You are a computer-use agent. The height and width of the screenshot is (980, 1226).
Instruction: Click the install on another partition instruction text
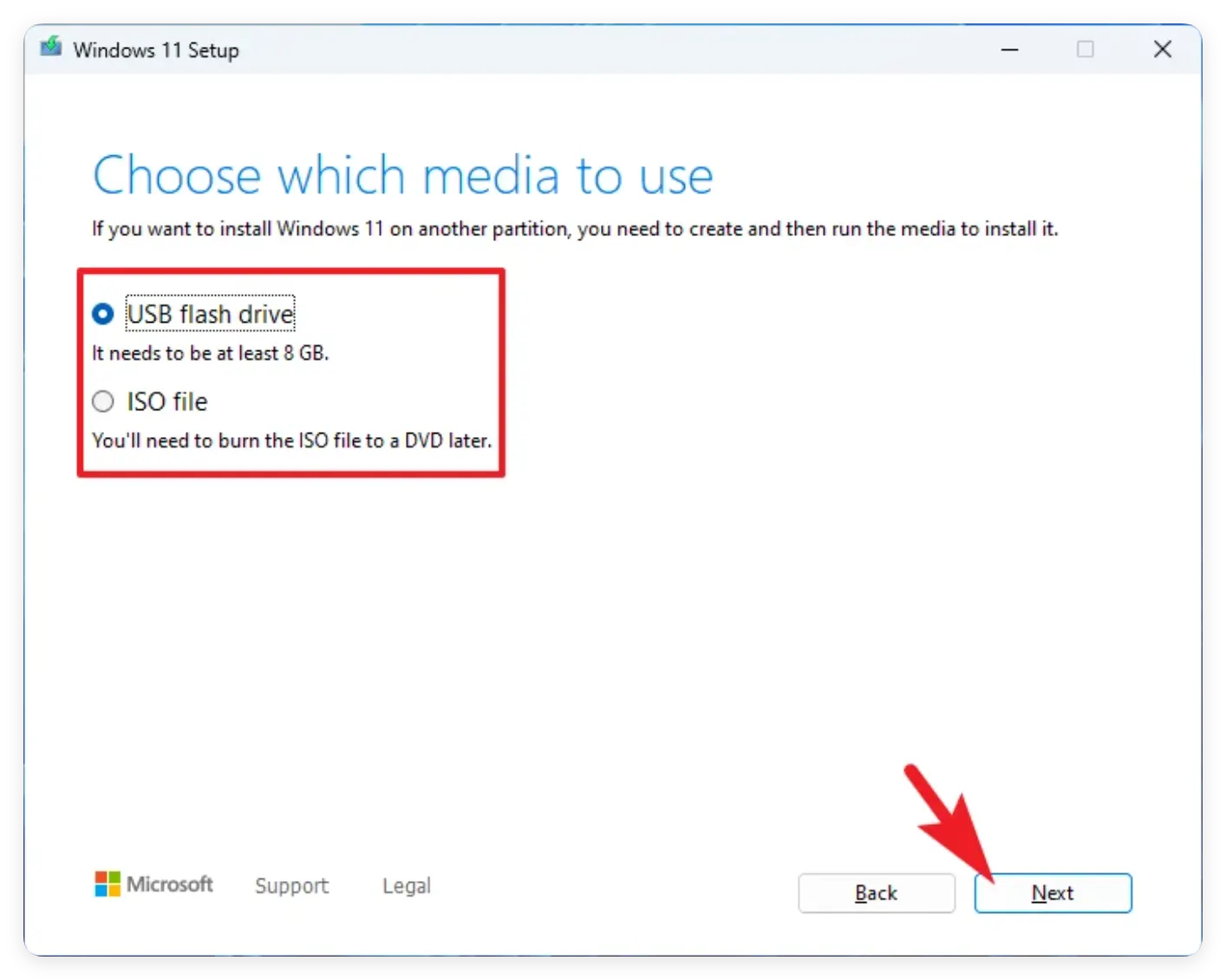575,229
